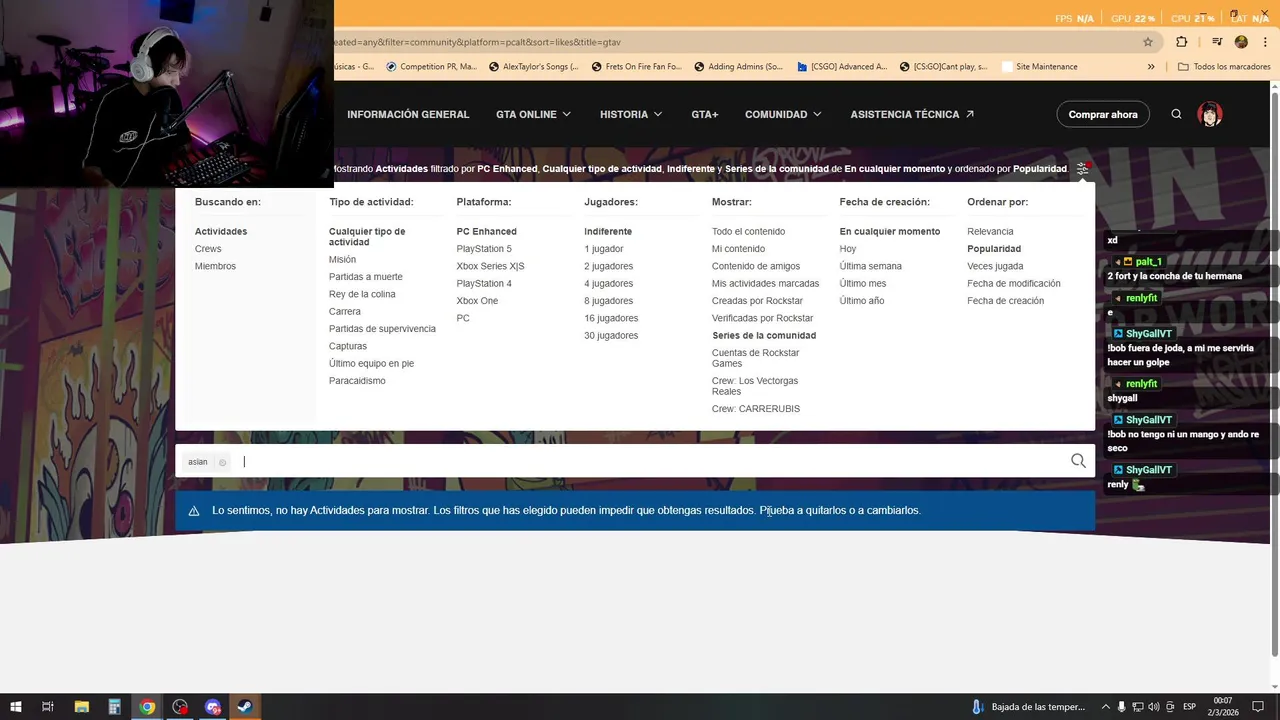Open Calculator from the taskbar
The image size is (1280, 720).
pyautogui.click(x=115, y=707)
